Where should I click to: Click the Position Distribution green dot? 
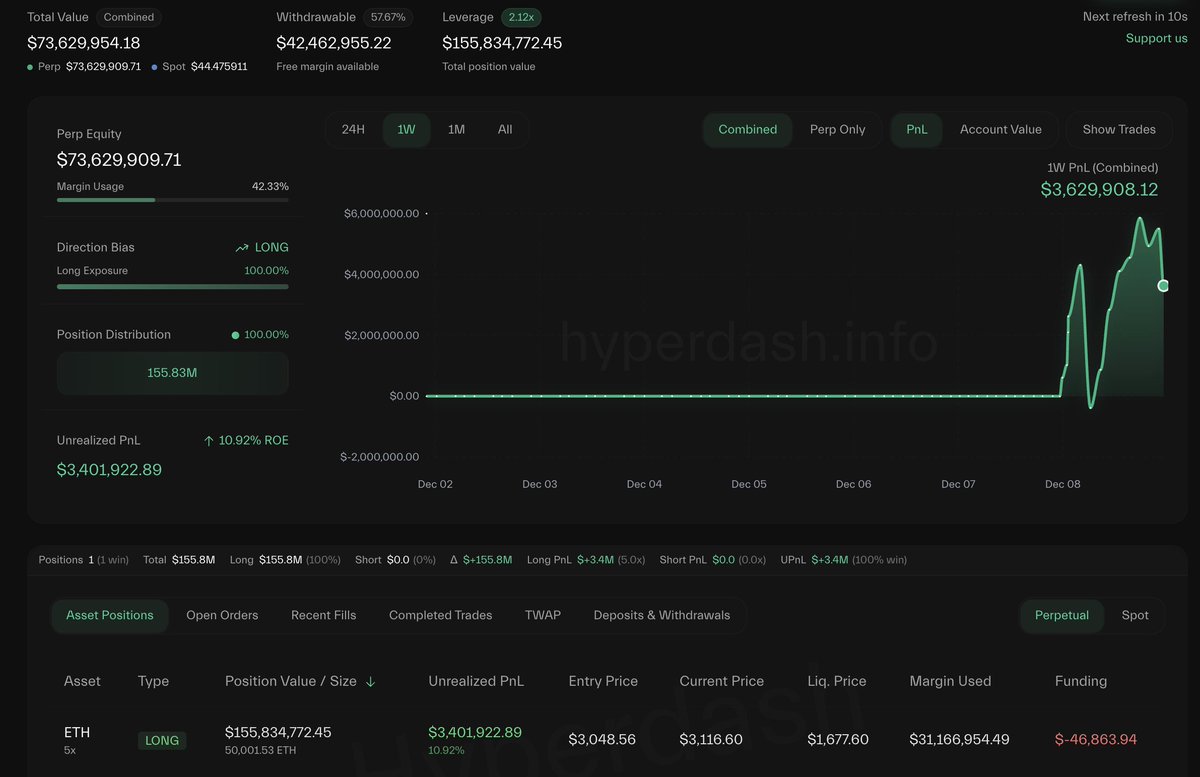click(235, 335)
